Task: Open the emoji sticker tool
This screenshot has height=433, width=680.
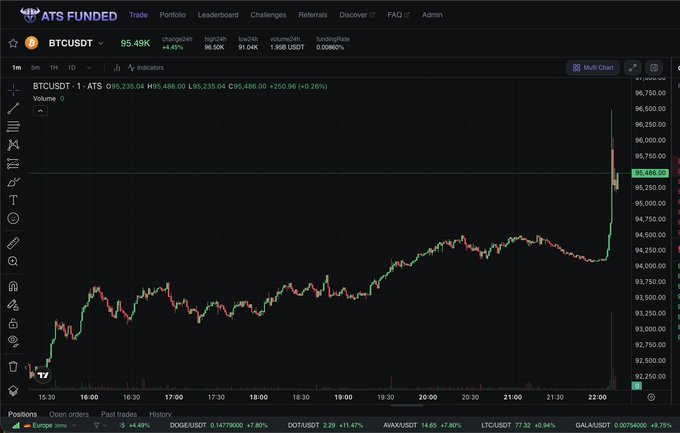Action: pyautogui.click(x=13, y=218)
